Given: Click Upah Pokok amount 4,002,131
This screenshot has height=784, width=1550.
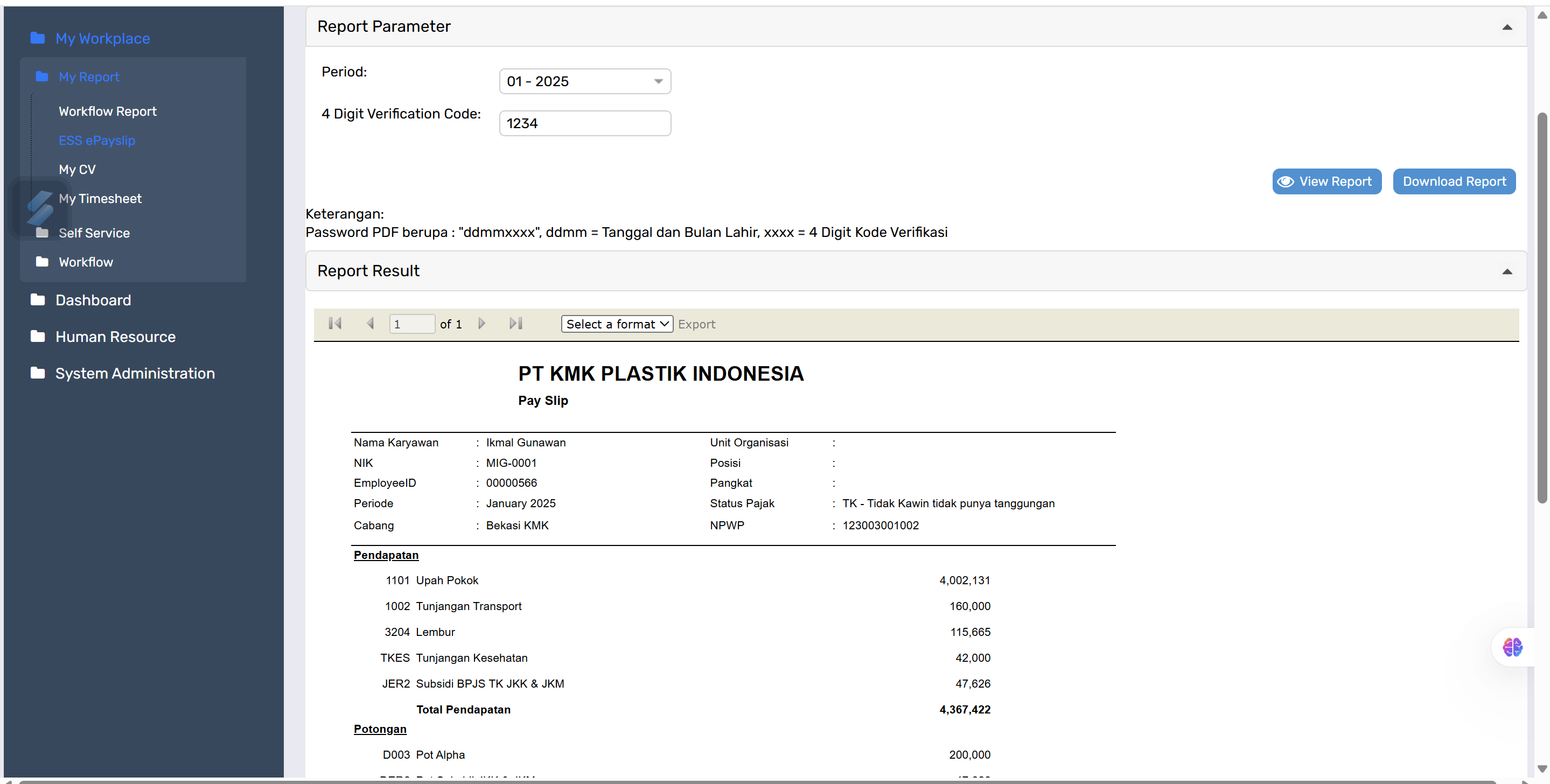Looking at the screenshot, I should pos(965,580).
